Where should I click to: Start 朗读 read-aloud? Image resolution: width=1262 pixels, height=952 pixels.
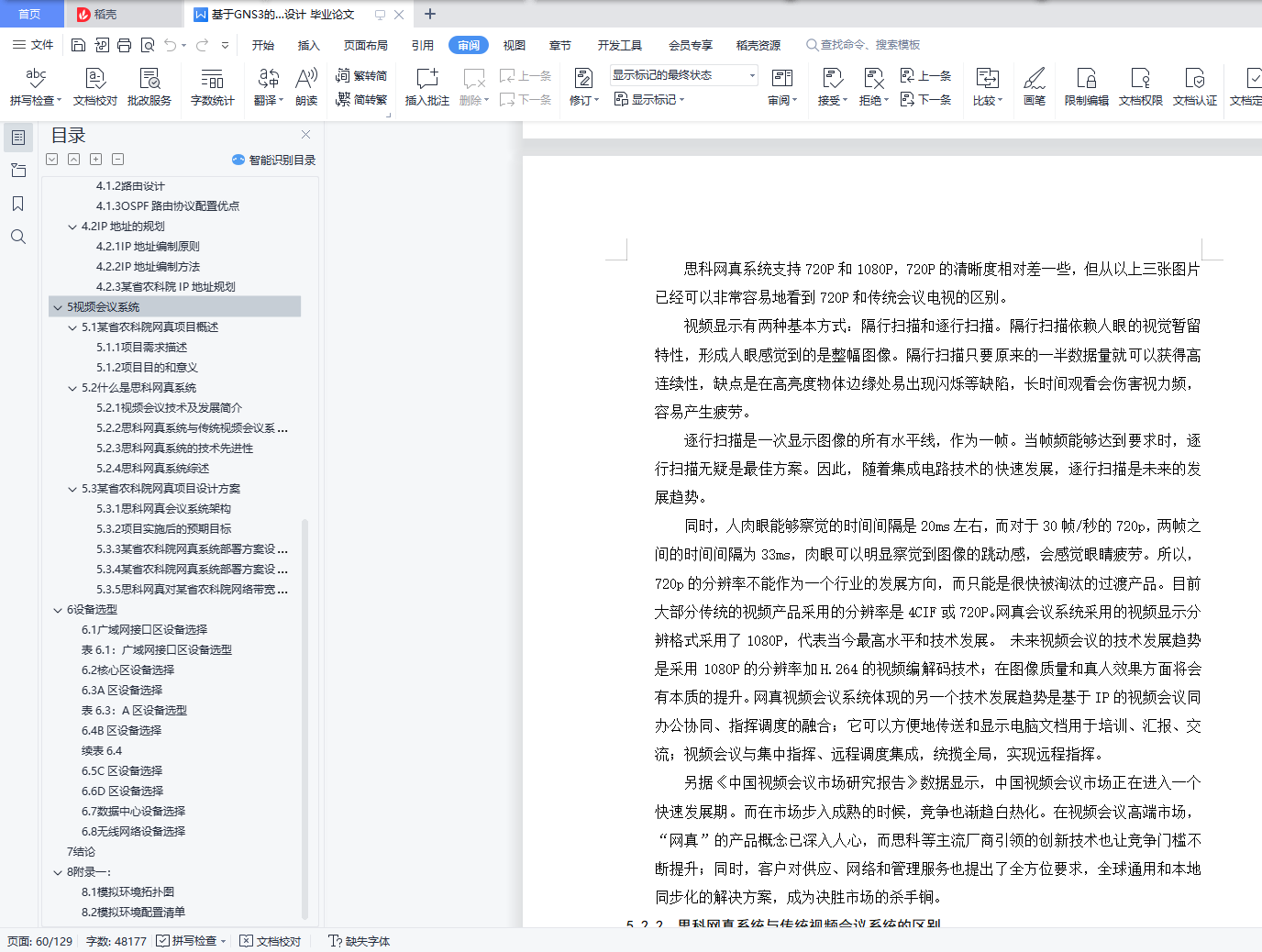point(306,87)
